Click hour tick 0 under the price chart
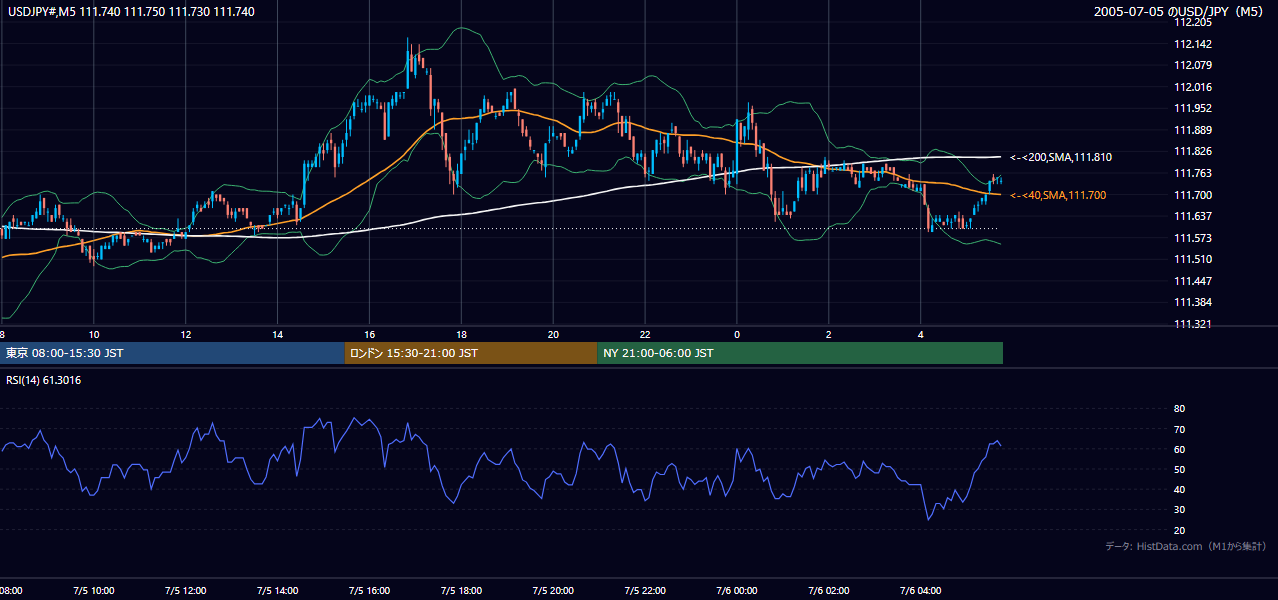The width and height of the screenshot is (1278, 600). point(737,334)
